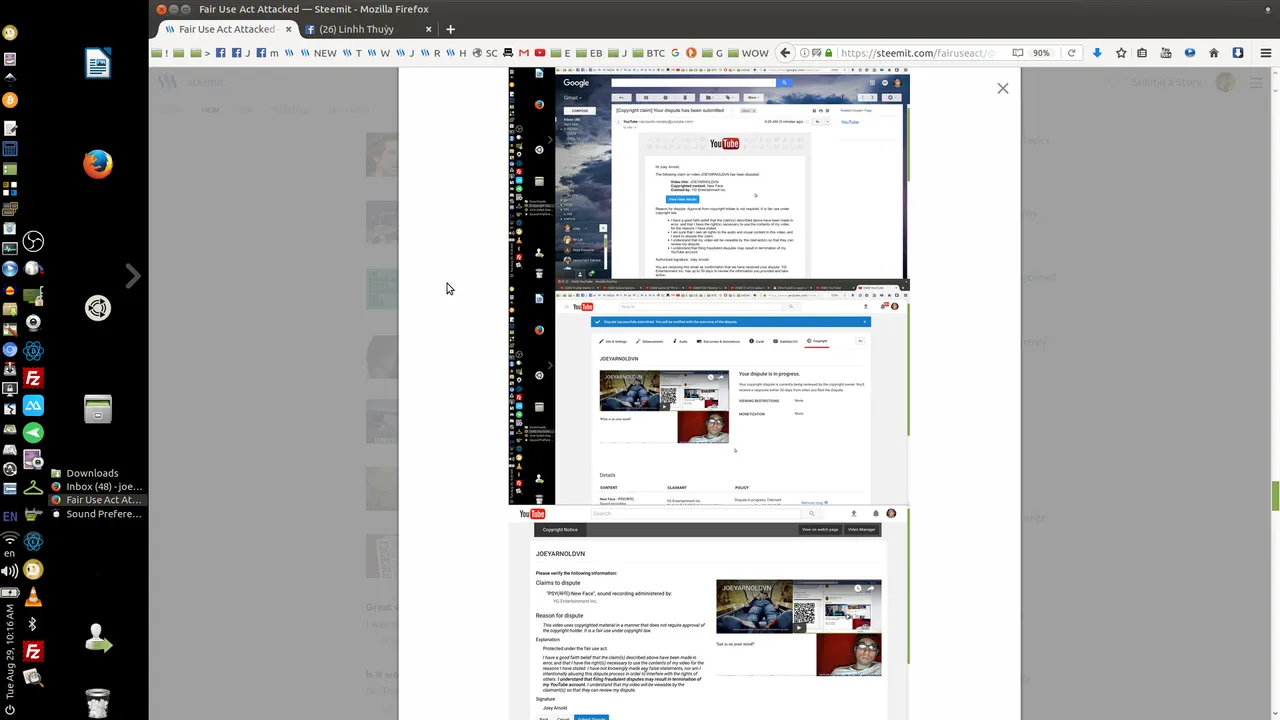The image size is (1280, 720).
Task: Open the WOW bookmark folder
Action: 747,53
